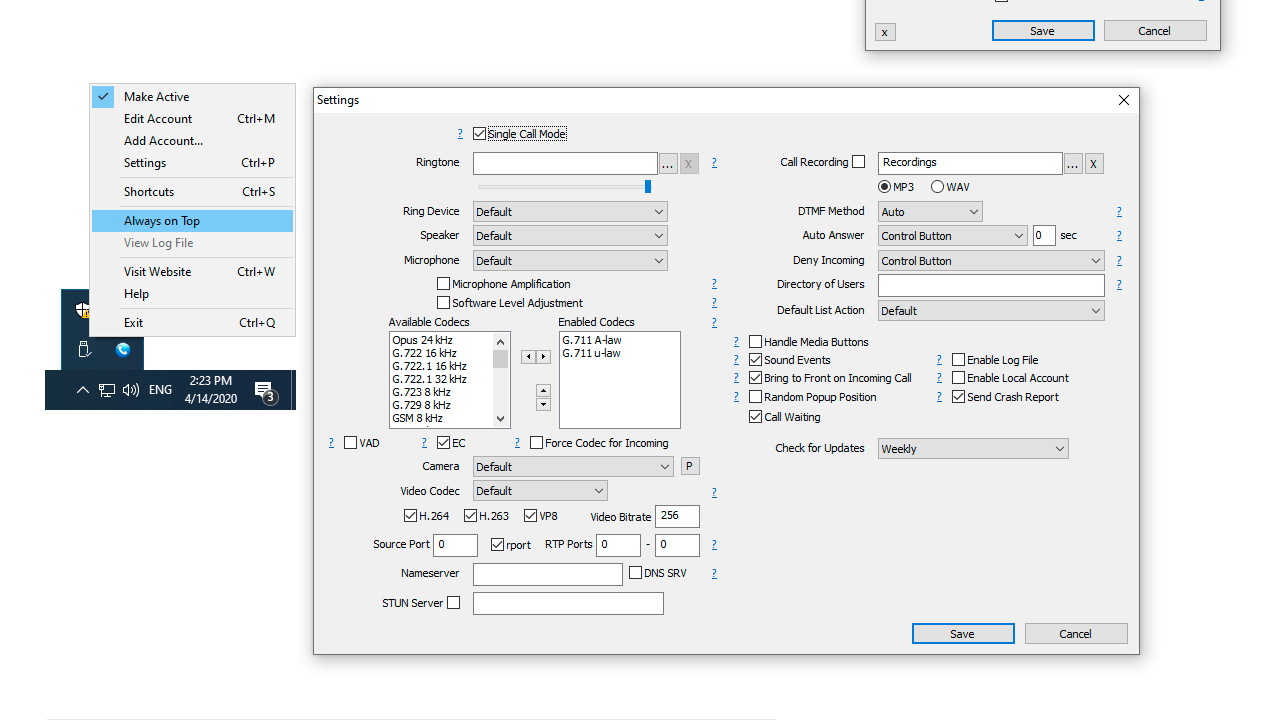The image size is (1280, 720).
Task: Click the ringtone volume slider handle
Action: pos(648,186)
